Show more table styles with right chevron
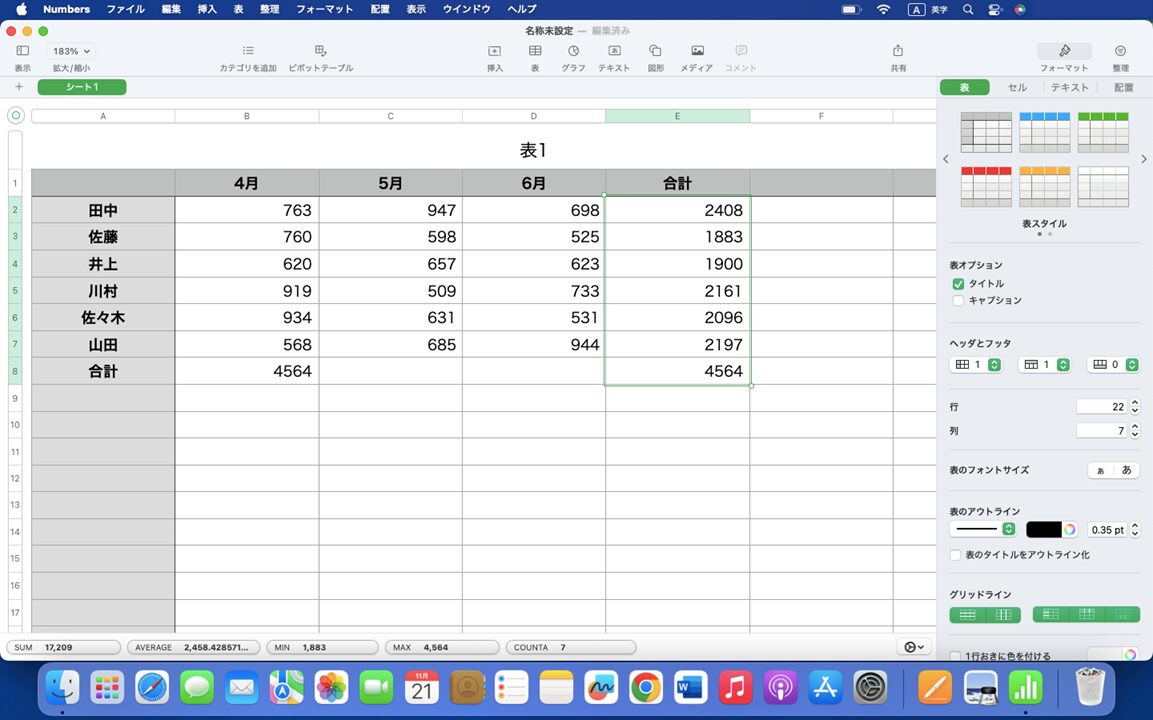The height and width of the screenshot is (720, 1153). [1143, 158]
